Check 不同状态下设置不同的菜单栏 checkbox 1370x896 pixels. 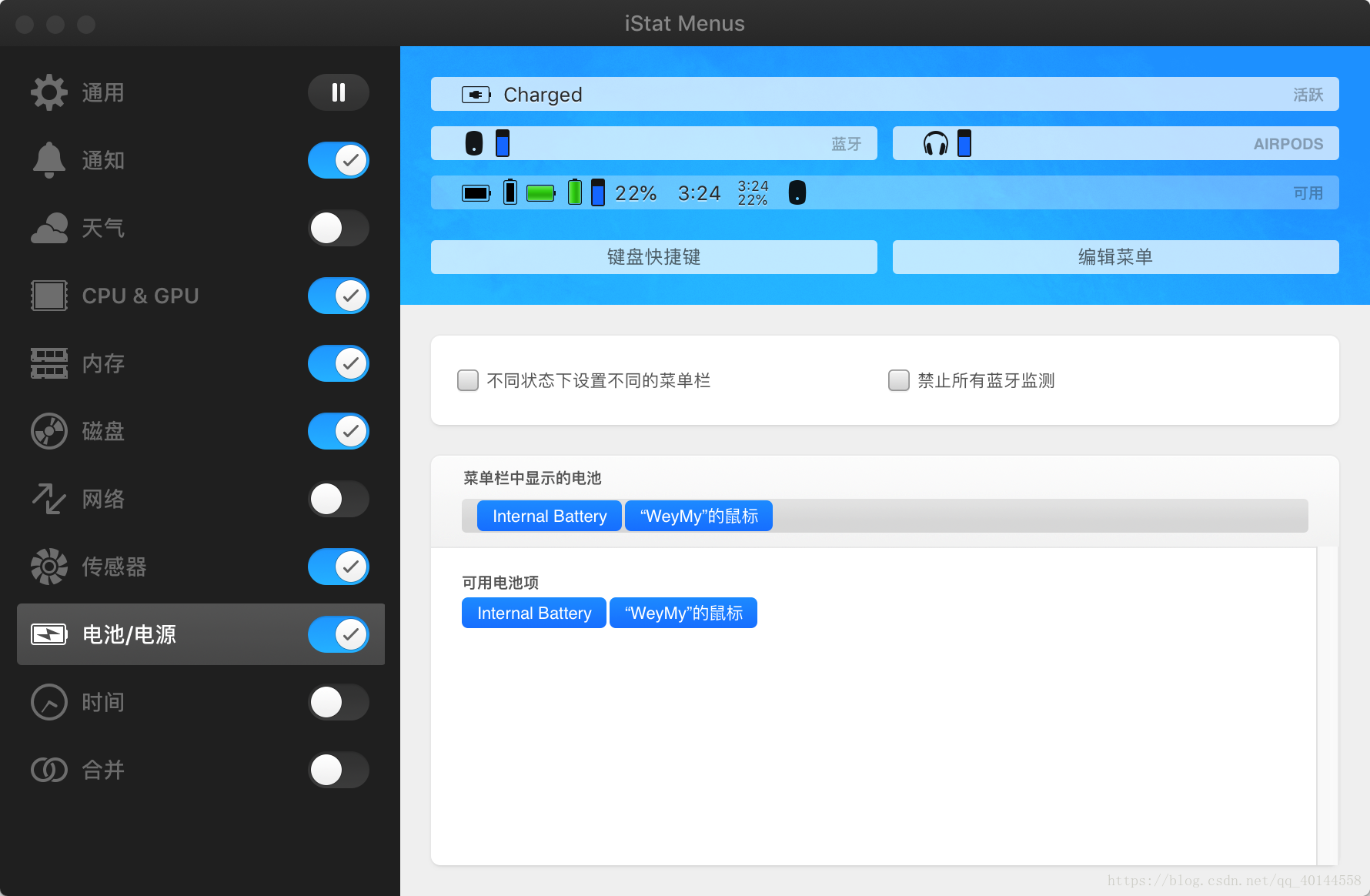click(468, 380)
